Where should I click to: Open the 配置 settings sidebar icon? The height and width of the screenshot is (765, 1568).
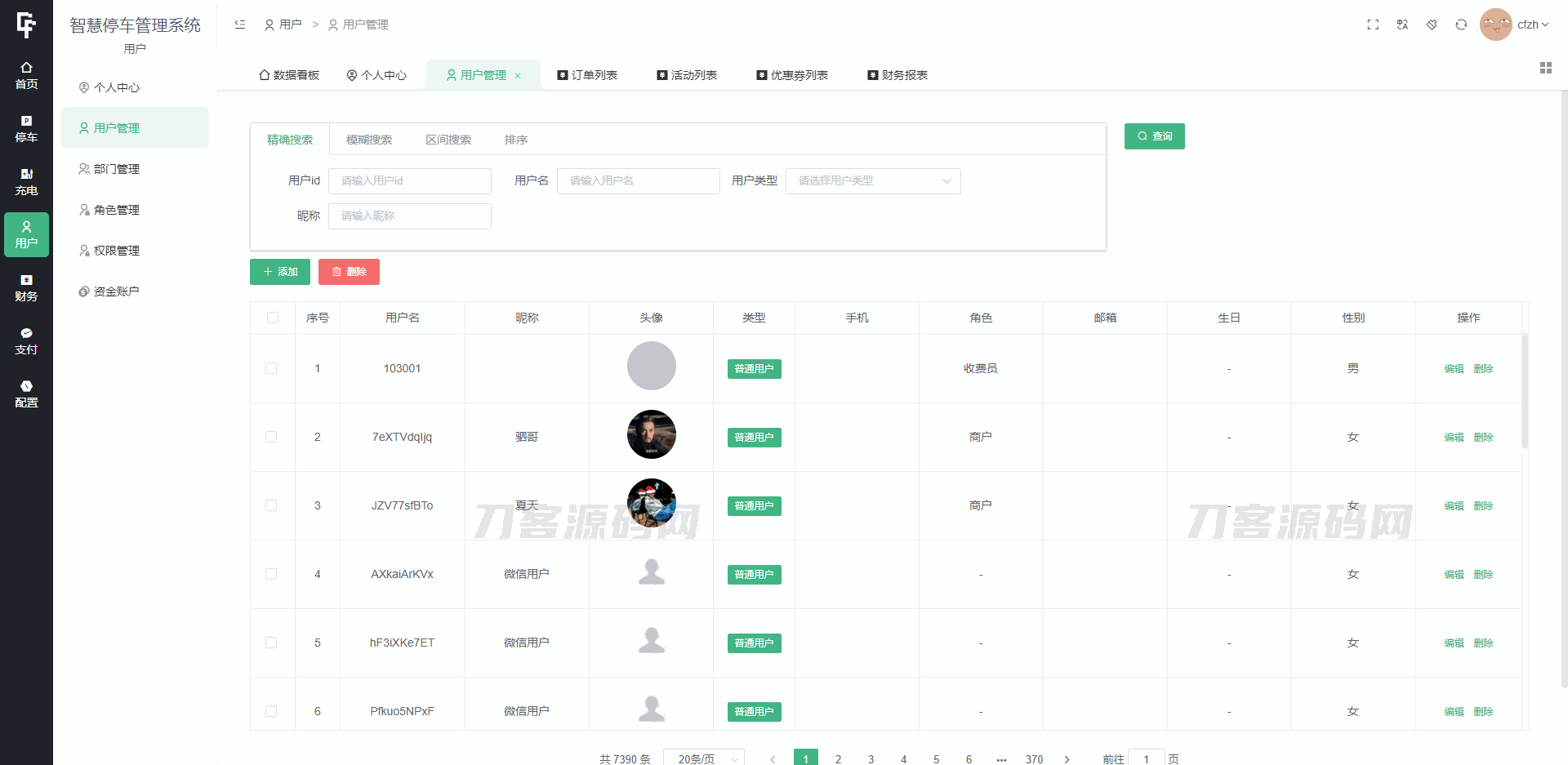(26, 394)
